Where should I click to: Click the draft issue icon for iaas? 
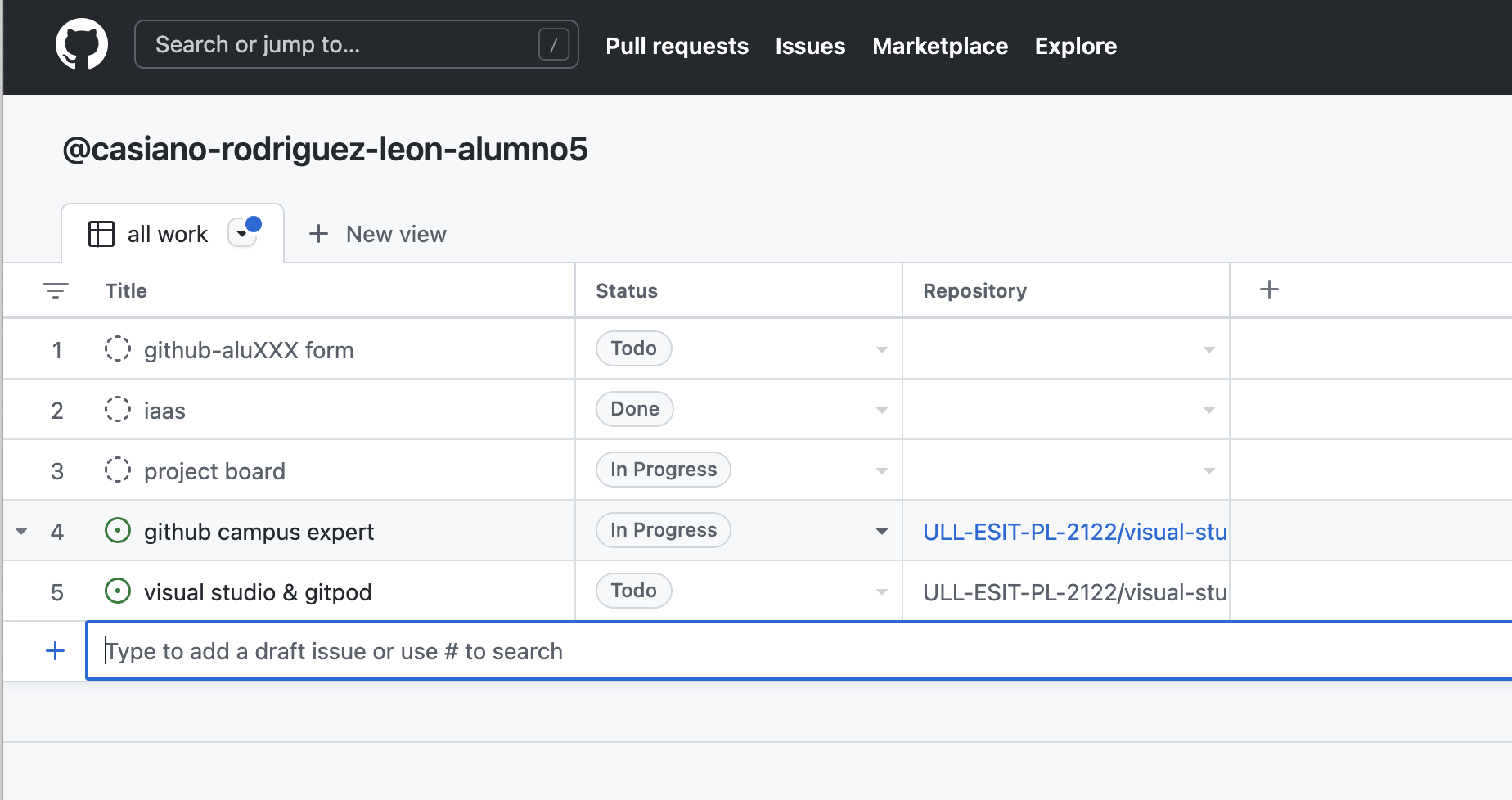(x=118, y=409)
